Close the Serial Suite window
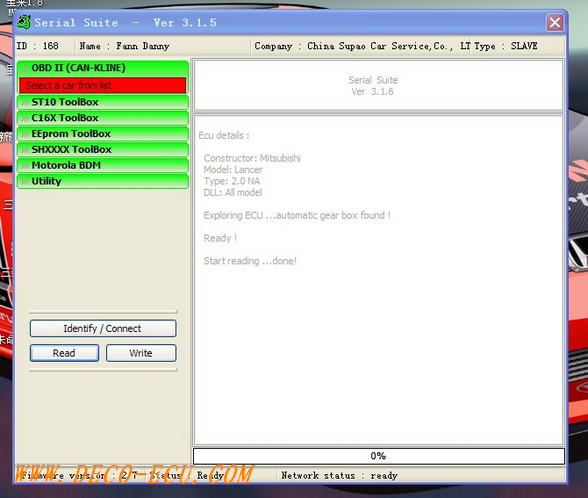The height and width of the screenshot is (498, 588). pos(555,22)
